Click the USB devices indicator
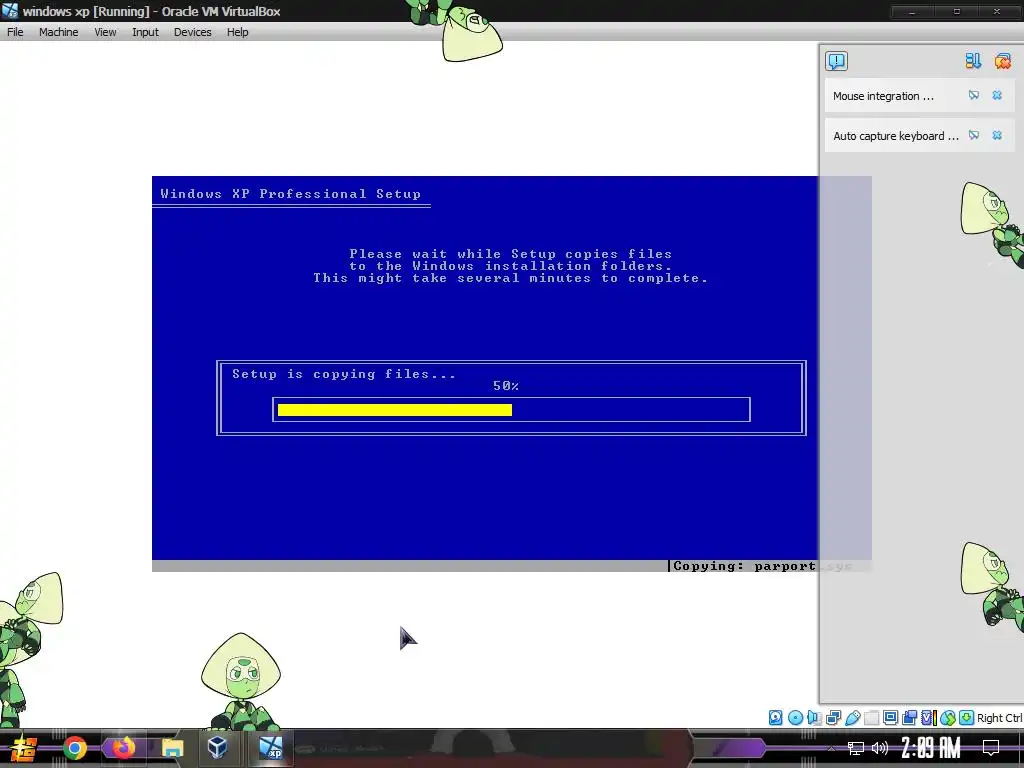Image resolution: width=1024 pixels, height=768 pixels. tap(852, 718)
